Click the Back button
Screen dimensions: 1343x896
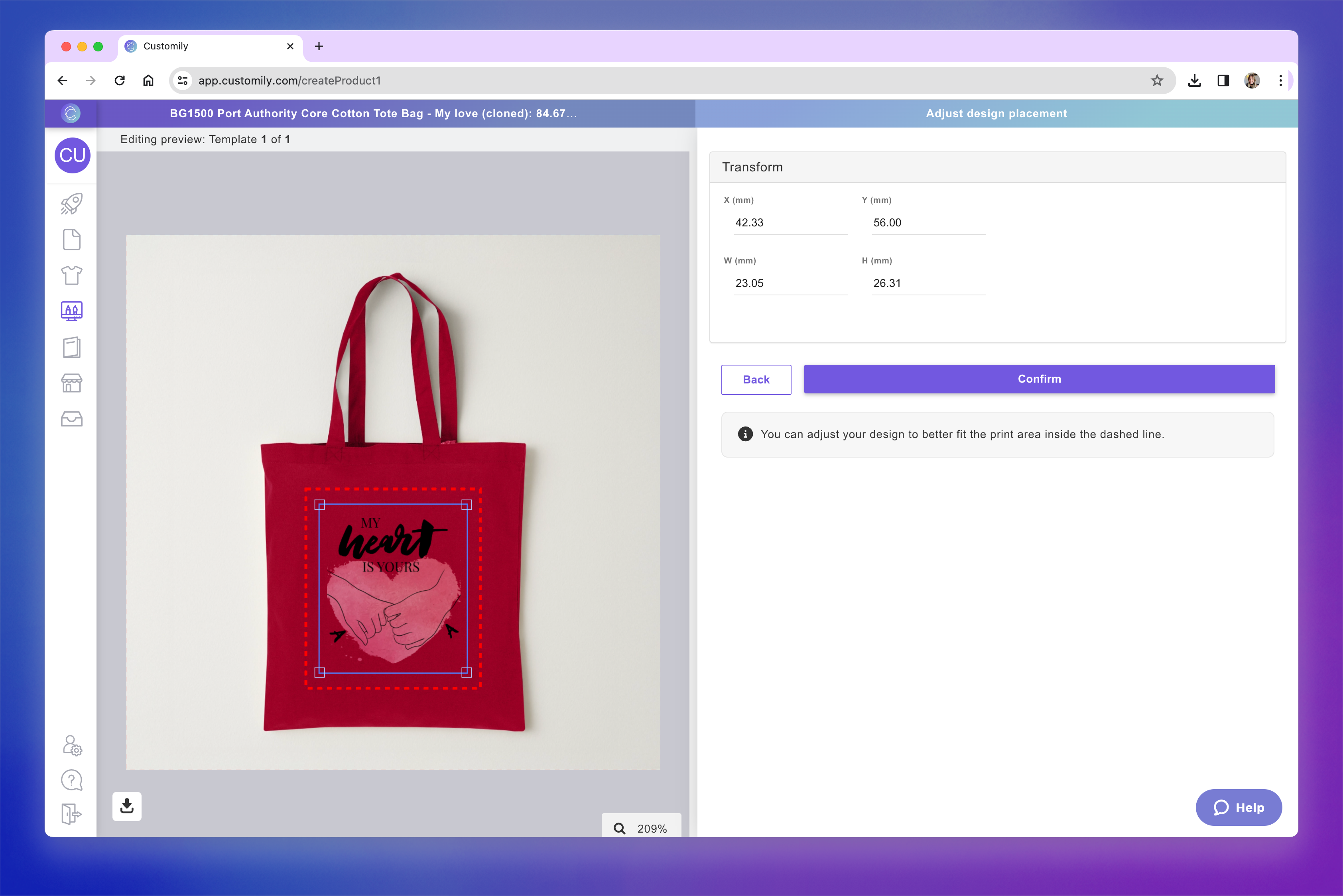[x=756, y=379]
